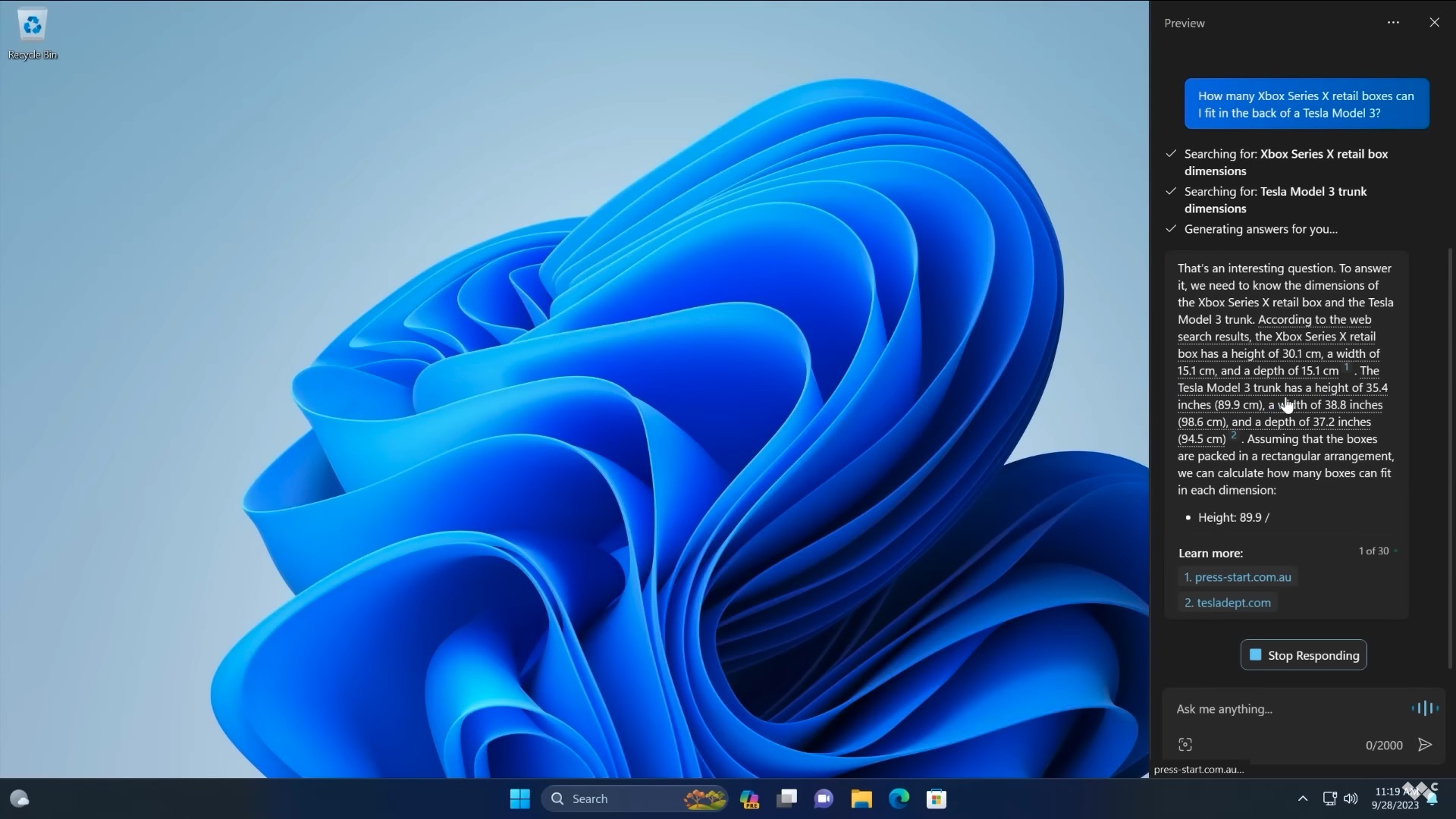Show hidden system tray icons
The width and height of the screenshot is (1456, 819).
tap(1303, 799)
